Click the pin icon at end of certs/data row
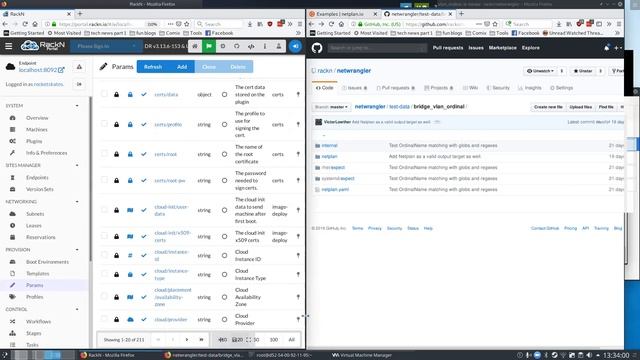This screenshot has height=360, width=640. click(x=298, y=94)
